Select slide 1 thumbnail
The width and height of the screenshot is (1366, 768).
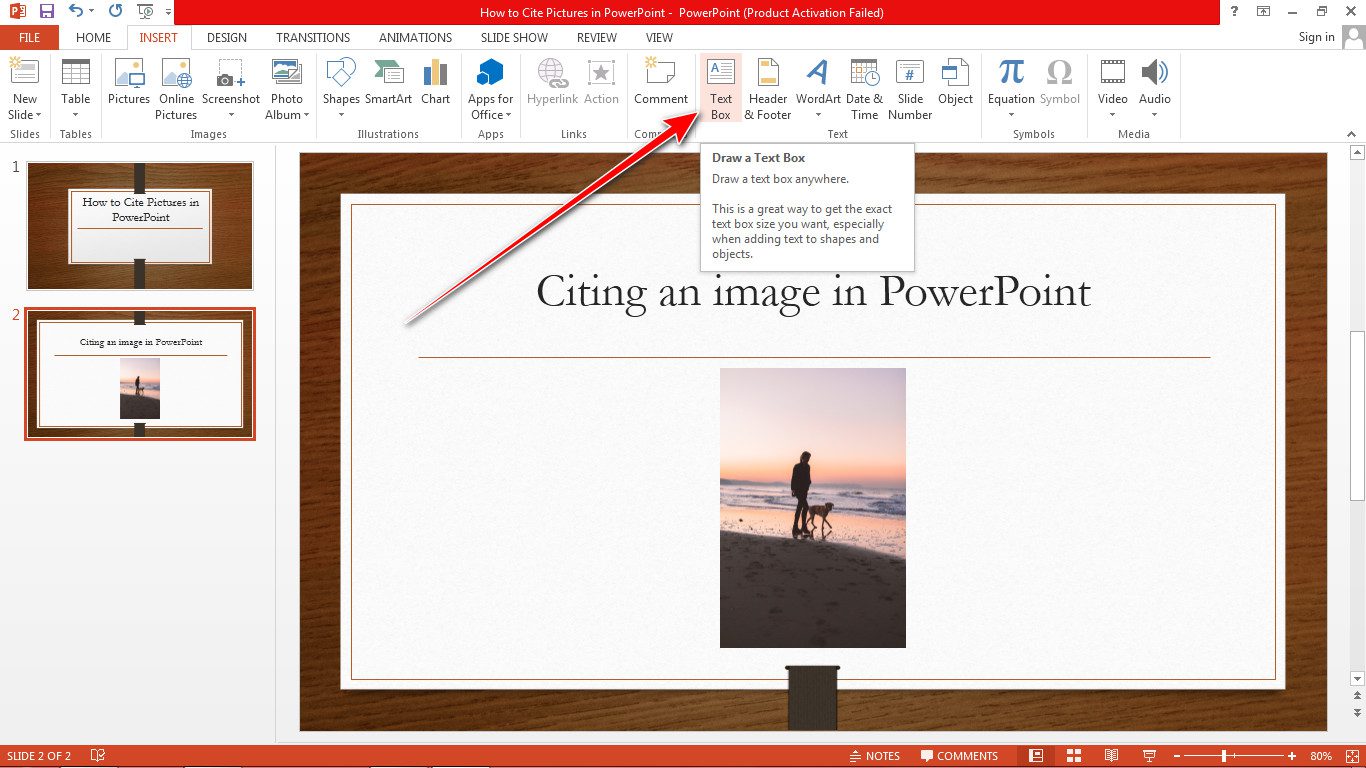(140, 224)
